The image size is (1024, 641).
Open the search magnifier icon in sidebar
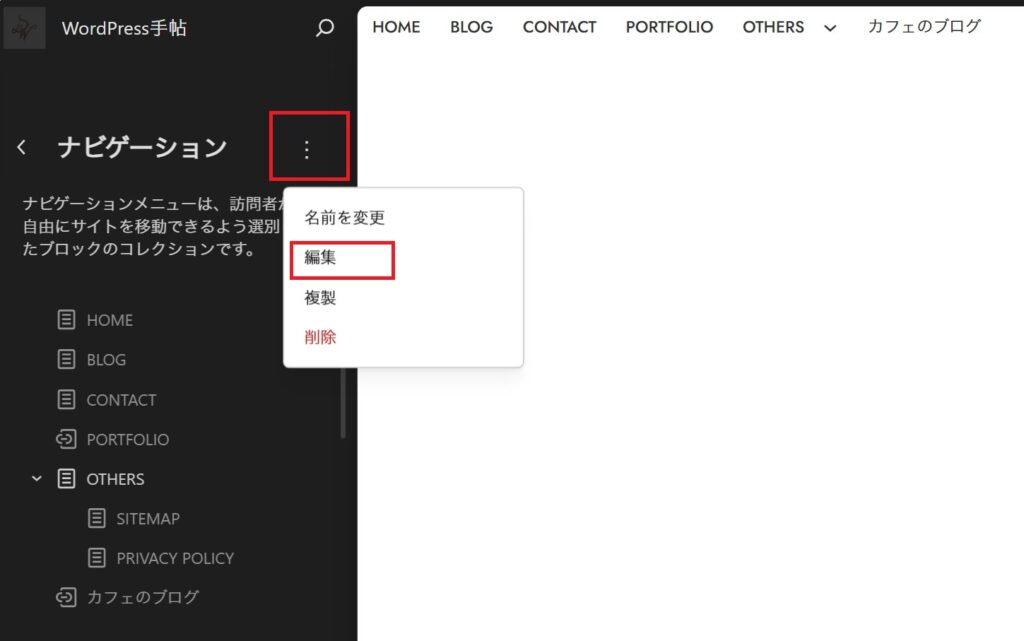point(325,27)
